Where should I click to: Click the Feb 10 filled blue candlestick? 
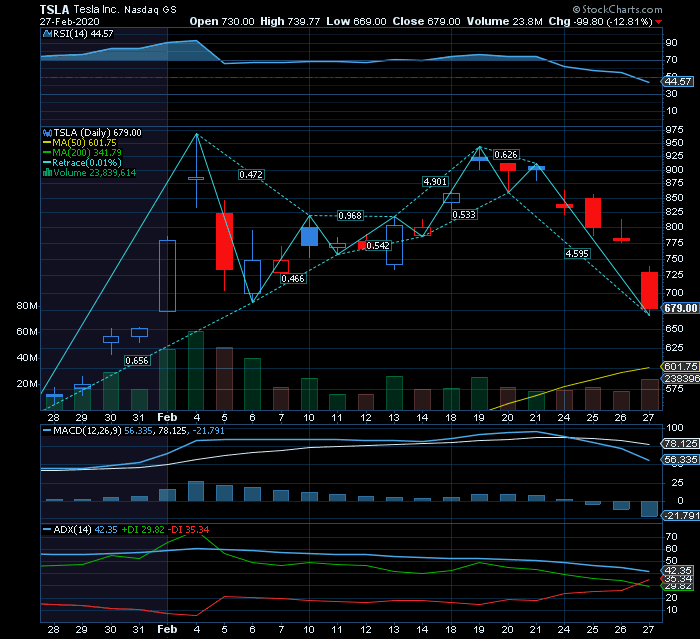click(x=309, y=236)
